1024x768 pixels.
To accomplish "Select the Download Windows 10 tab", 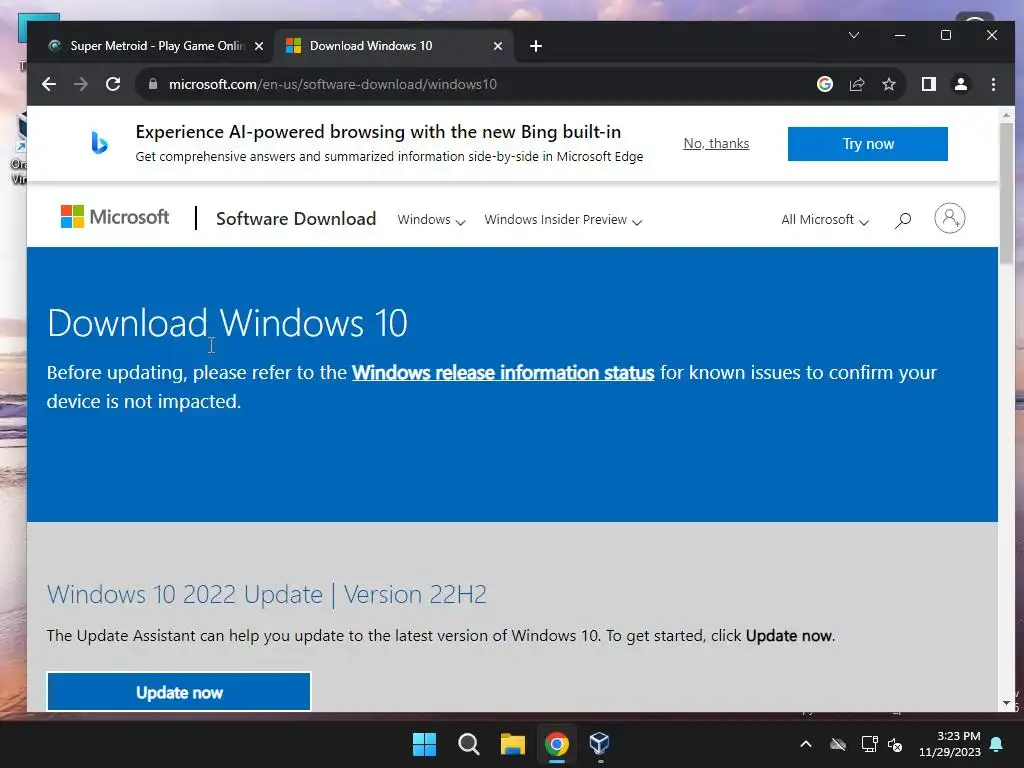I will pyautogui.click(x=395, y=46).
